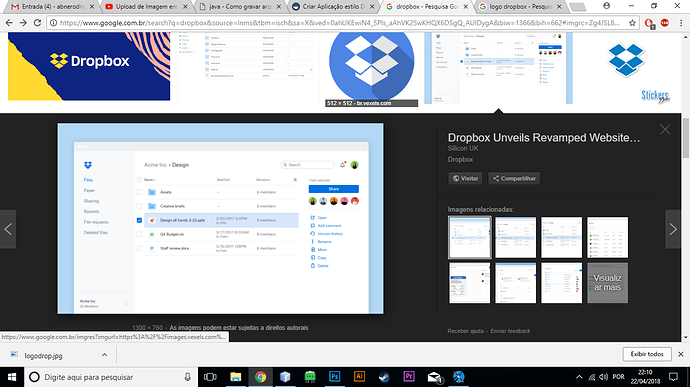Viewport: 690px width, 387px height.
Task: Bookmark this page with the star icon
Action: click(x=632, y=23)
